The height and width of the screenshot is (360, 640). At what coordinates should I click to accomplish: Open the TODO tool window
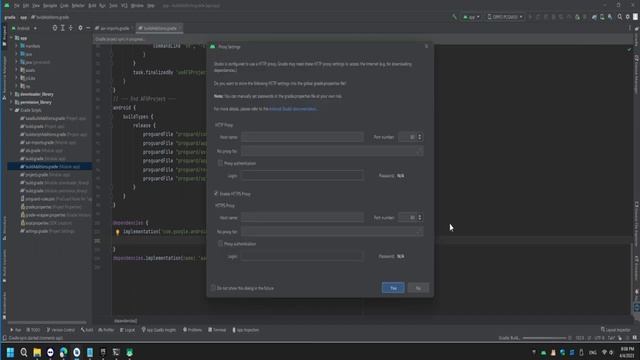[x=33, y=330]
